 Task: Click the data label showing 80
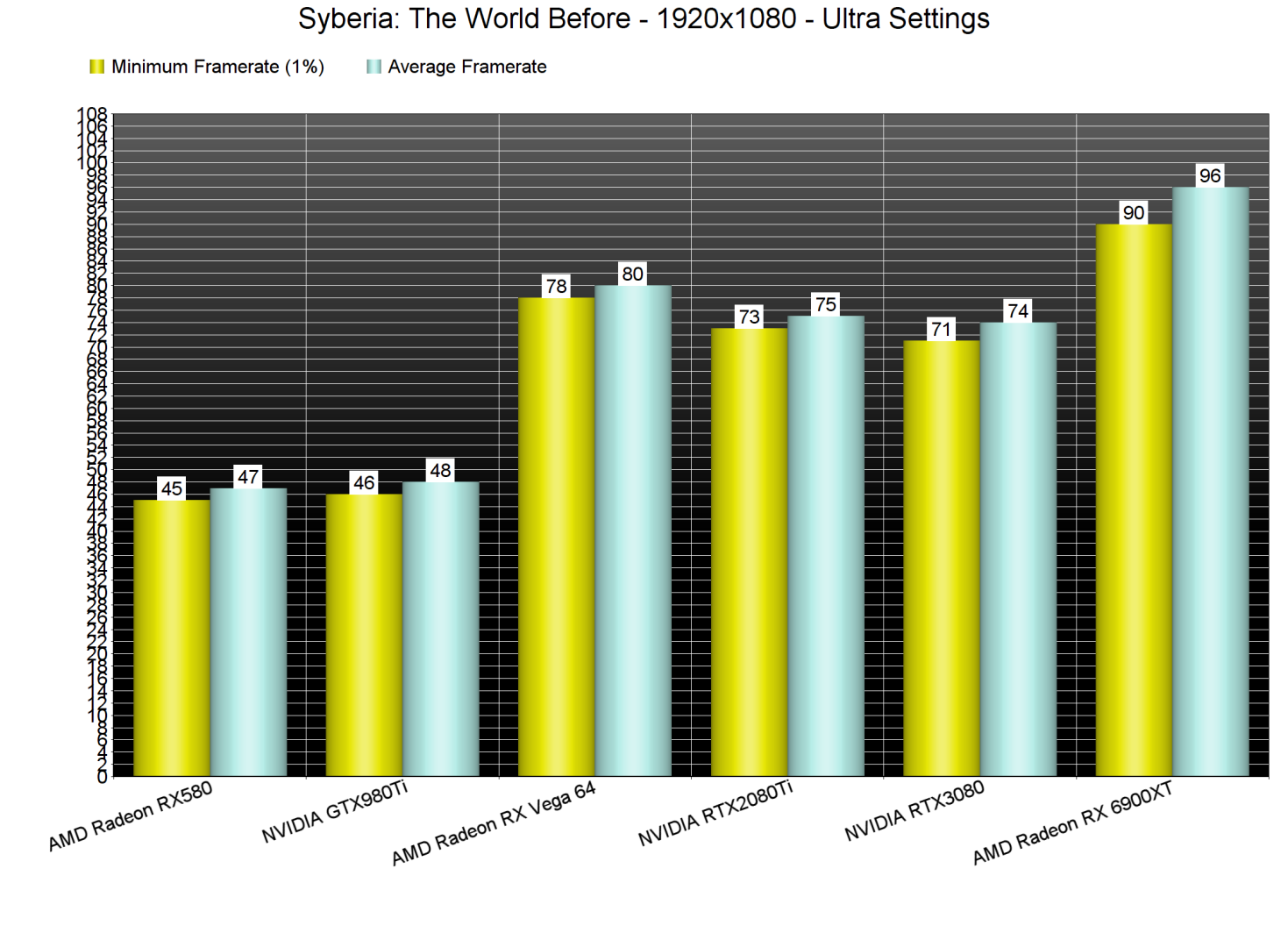(632, 274)
